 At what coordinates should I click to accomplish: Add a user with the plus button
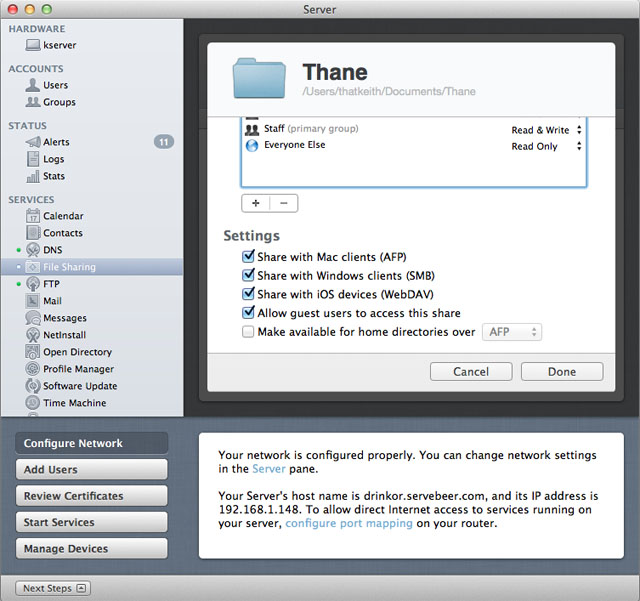pyautogui.click(x=256, y=203)
